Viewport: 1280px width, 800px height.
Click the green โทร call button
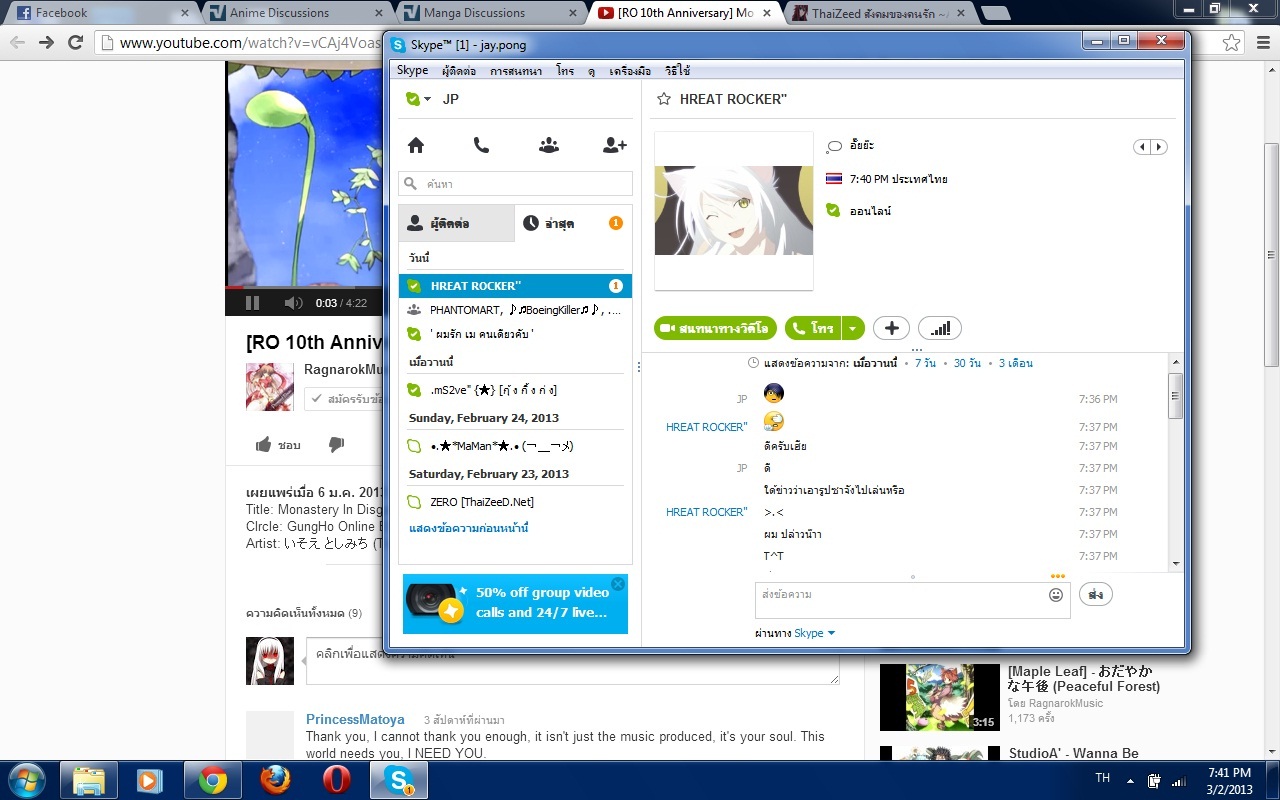click(813, 328)
